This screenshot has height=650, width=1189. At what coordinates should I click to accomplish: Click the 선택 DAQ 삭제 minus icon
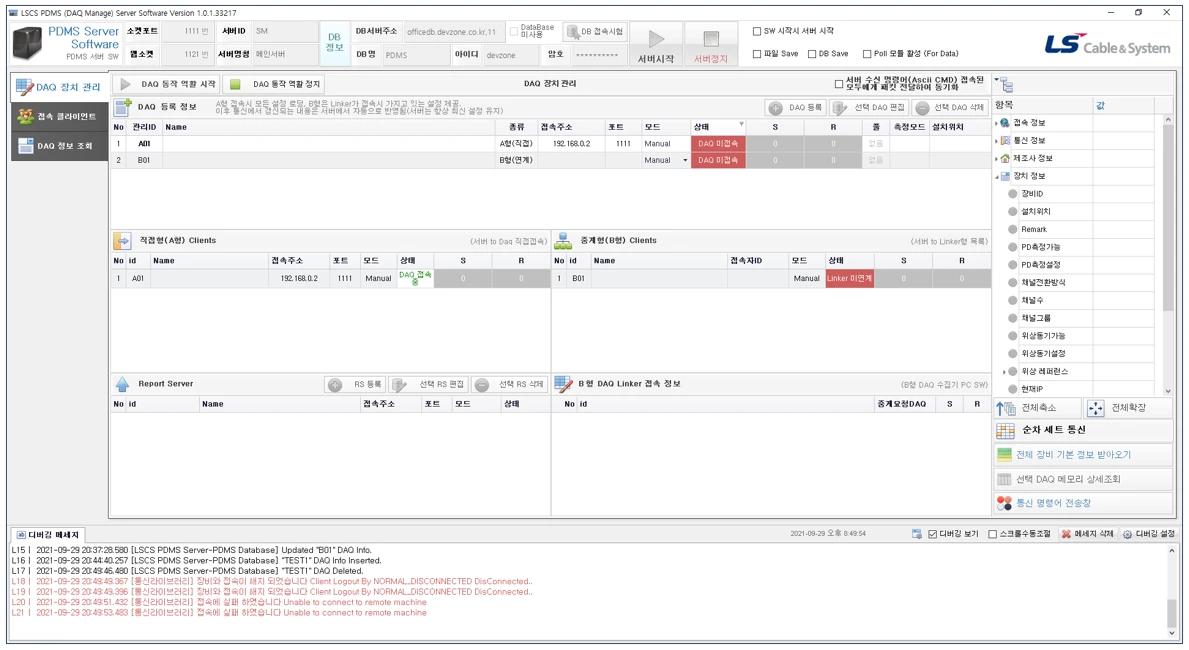(922, 108)
